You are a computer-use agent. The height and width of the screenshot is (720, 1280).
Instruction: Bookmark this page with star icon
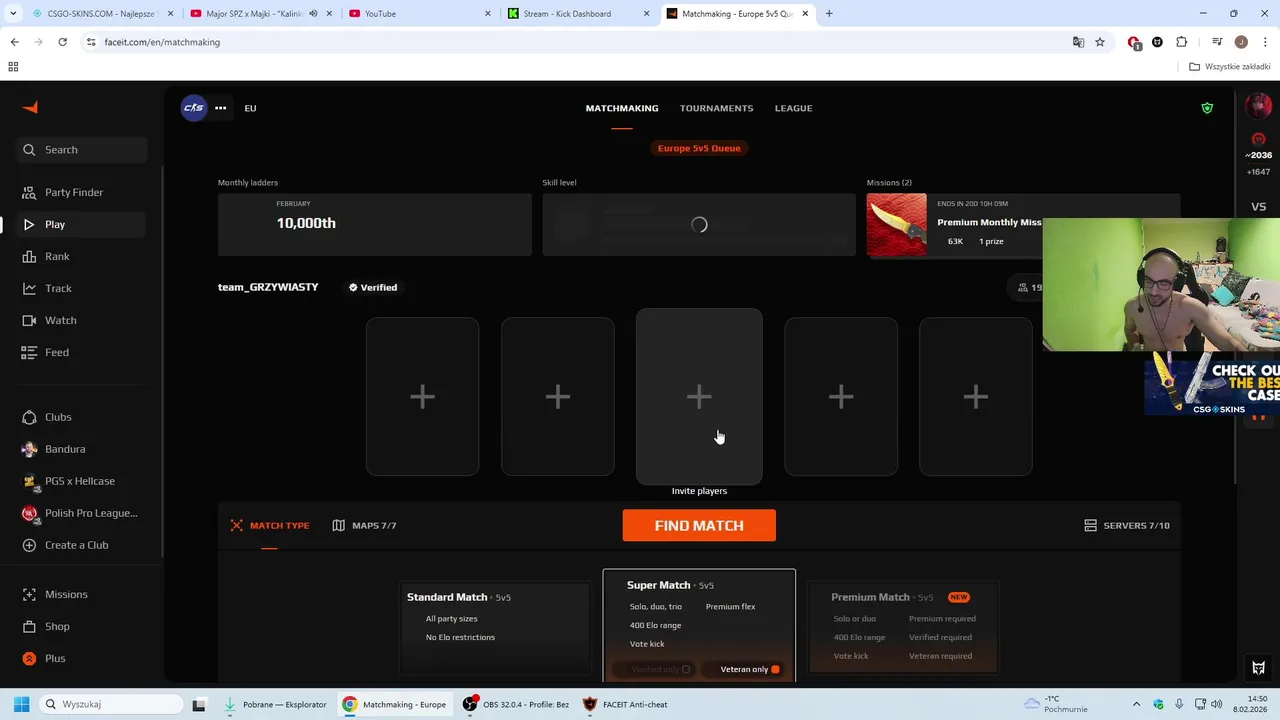pyautogui.click(x=1100, y=42)
